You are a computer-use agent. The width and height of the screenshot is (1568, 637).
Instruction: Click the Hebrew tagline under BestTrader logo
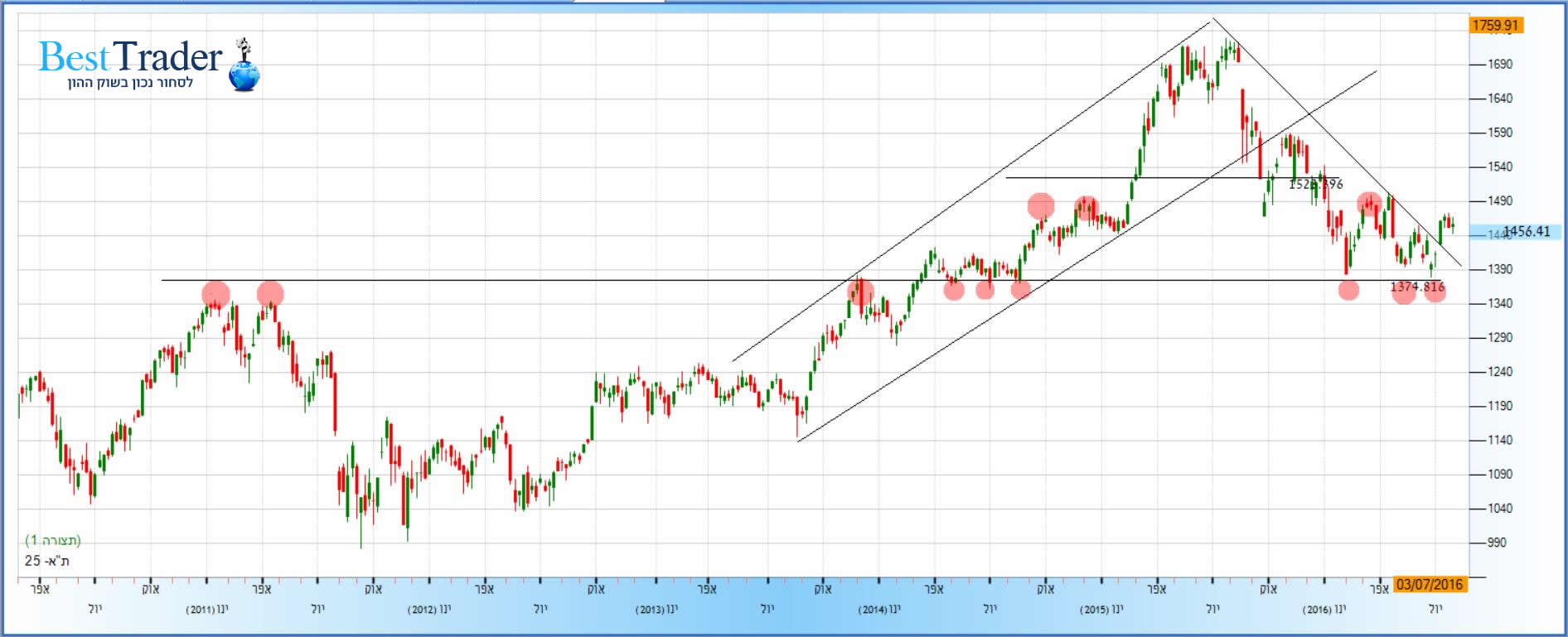130,83
